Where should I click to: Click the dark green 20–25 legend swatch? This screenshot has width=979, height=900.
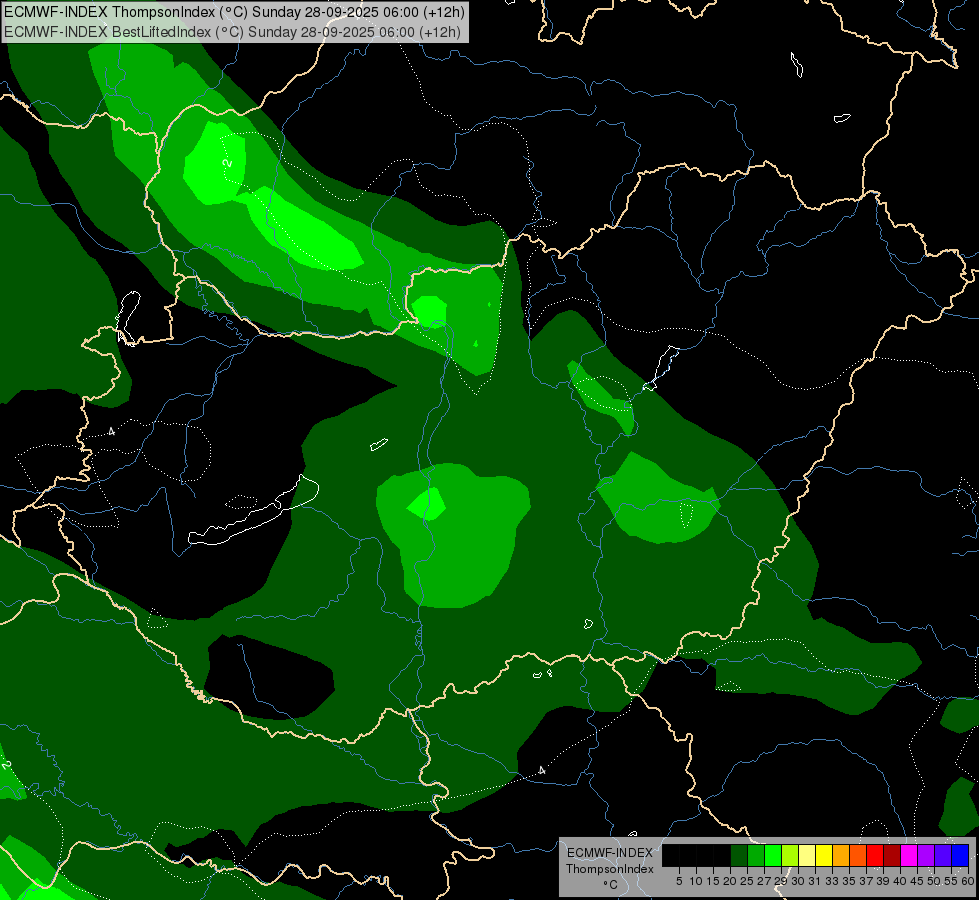click(x=739, y=855)
